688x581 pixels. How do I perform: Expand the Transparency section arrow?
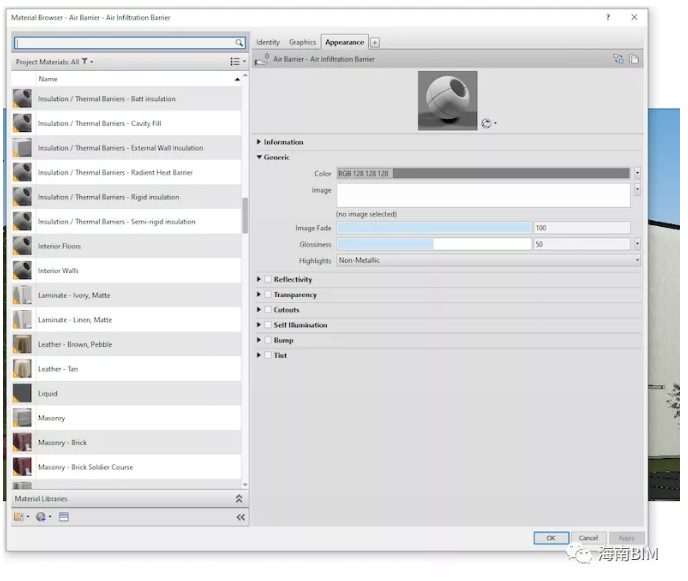click(259, 294)
